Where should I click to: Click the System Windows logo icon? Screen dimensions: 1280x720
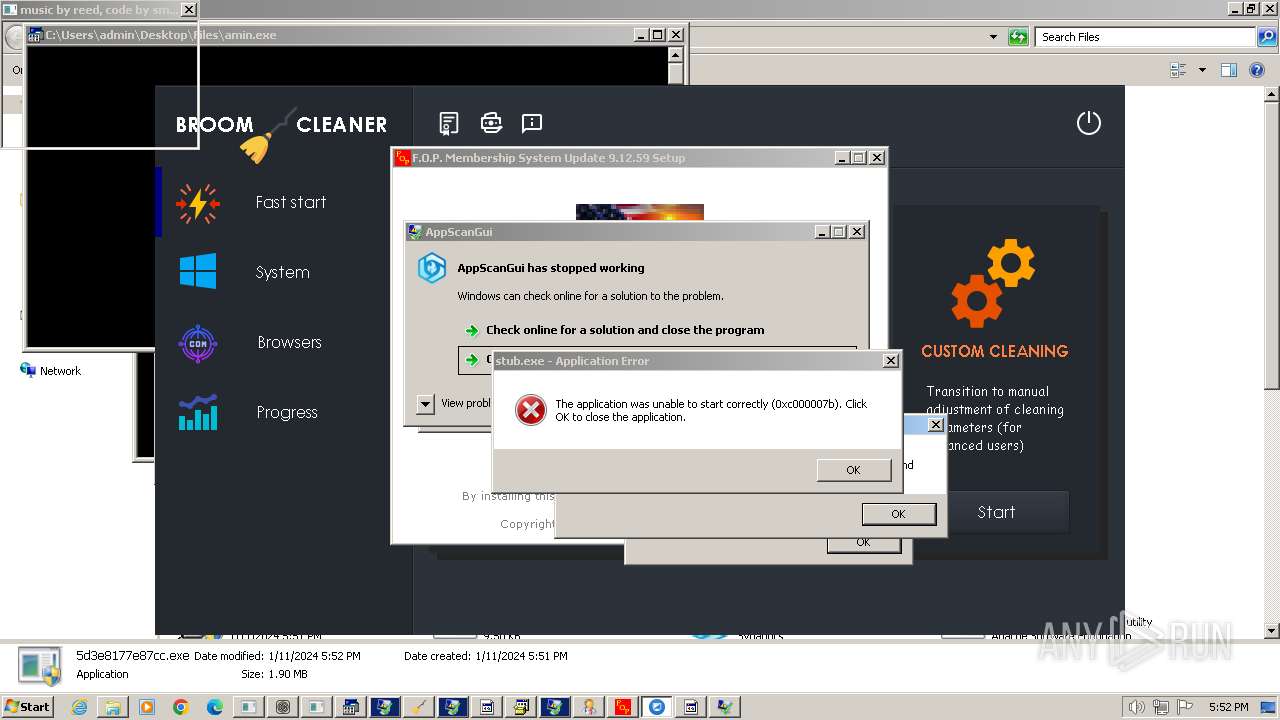point(198,271)
